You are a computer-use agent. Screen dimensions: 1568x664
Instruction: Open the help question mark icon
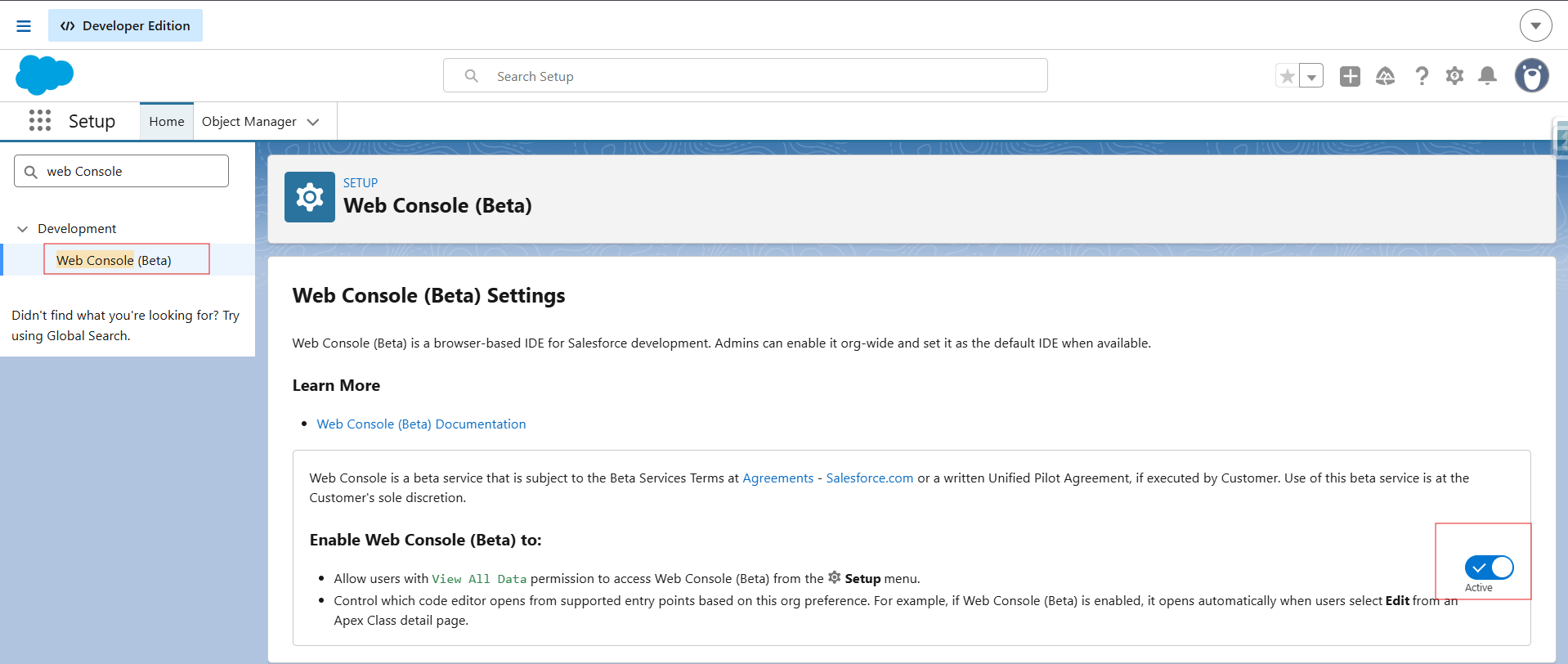(x=1422, y=76)
